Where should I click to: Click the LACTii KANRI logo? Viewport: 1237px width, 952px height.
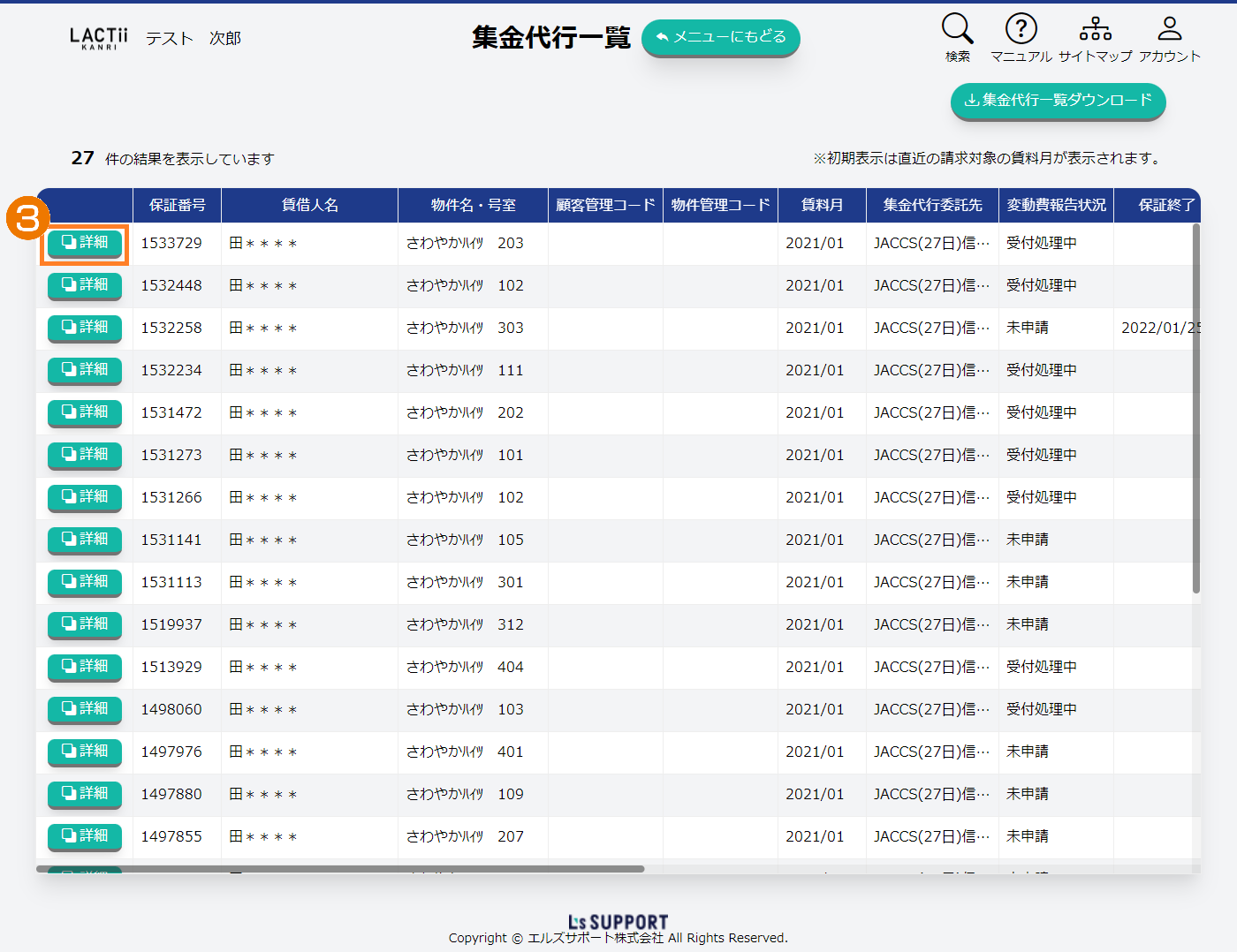tap(99, 38)
